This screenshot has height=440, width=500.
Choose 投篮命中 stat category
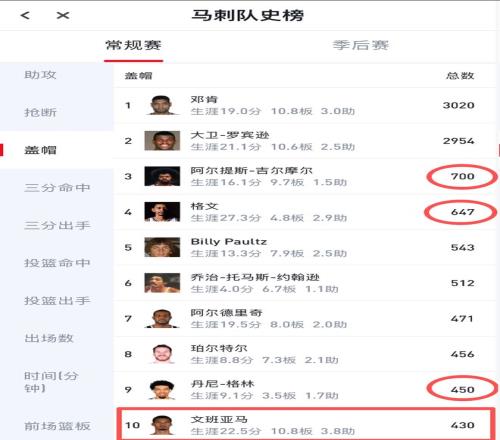click(x=57, y=263)
